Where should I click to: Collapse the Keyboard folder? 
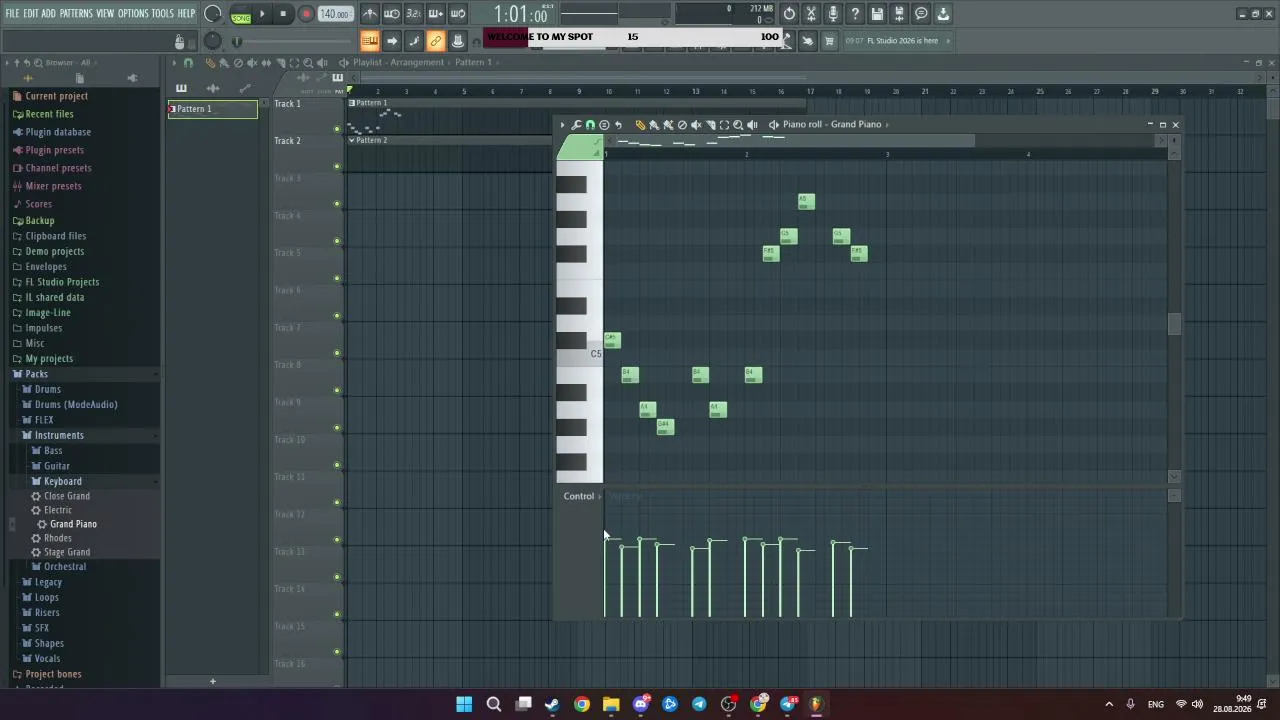[x=62, y=481]
